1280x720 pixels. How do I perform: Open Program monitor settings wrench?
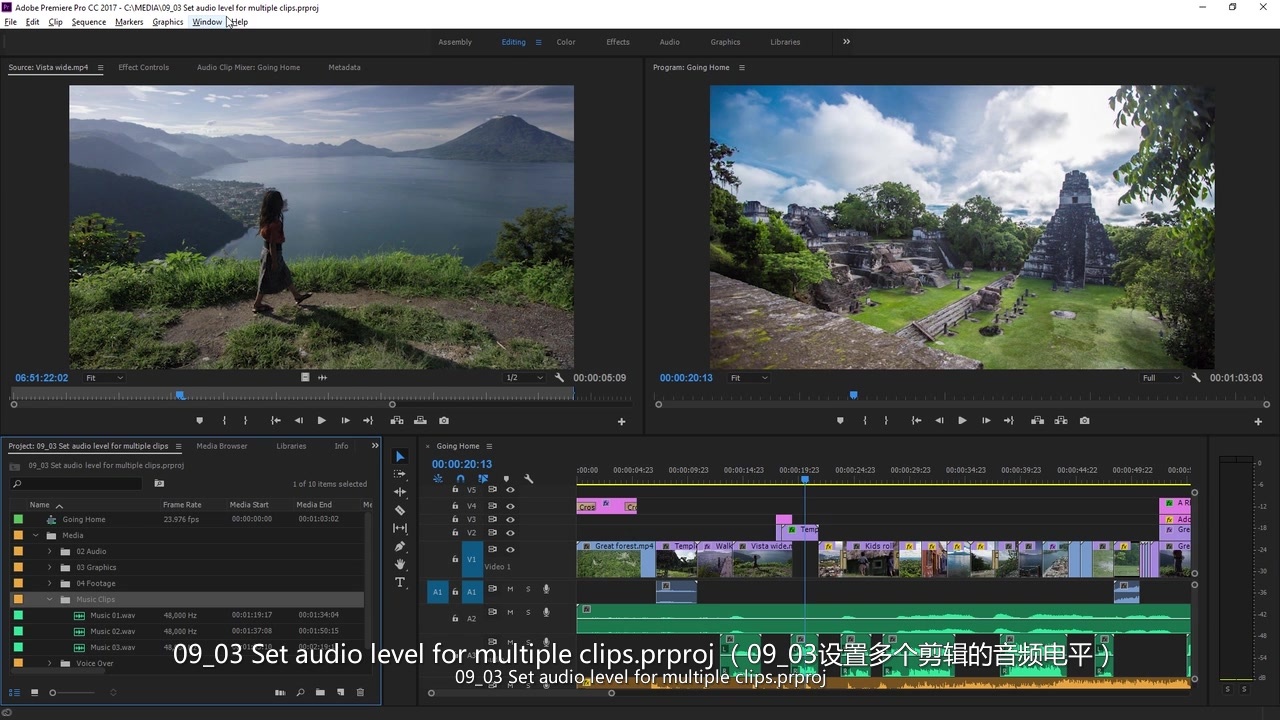coord(1196,378)
